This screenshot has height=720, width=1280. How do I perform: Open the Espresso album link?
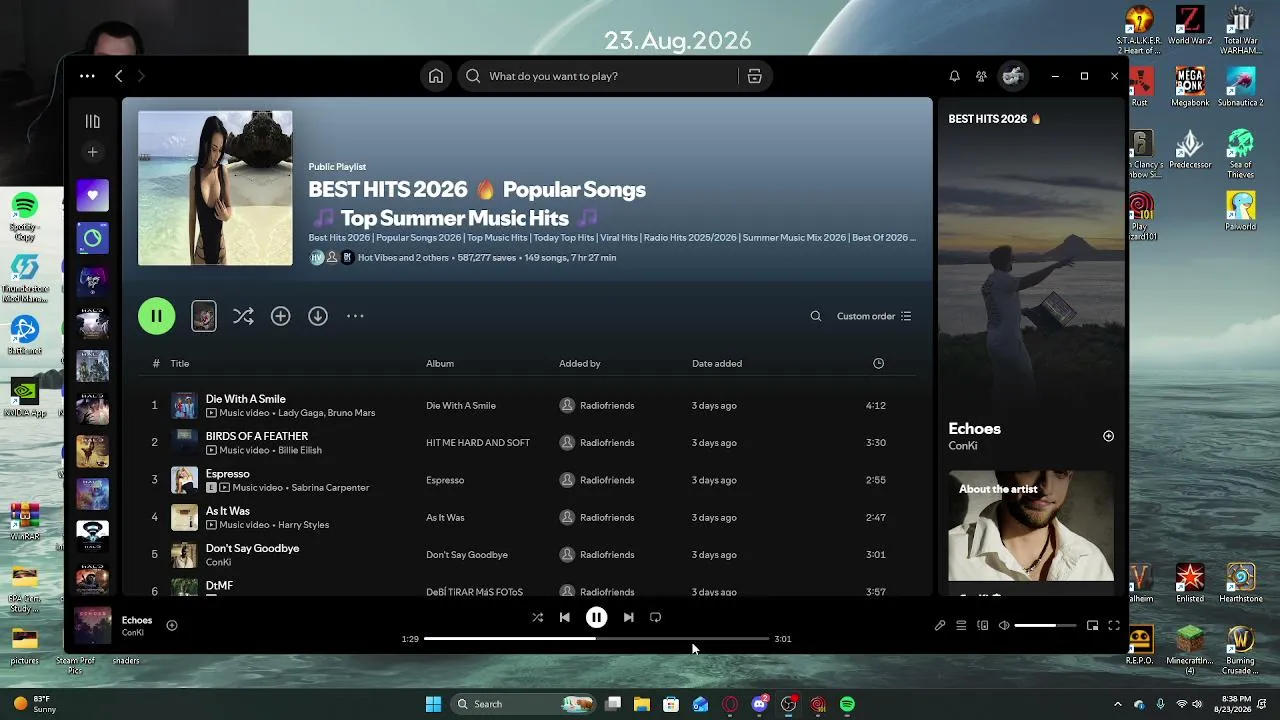coord(445,480)
